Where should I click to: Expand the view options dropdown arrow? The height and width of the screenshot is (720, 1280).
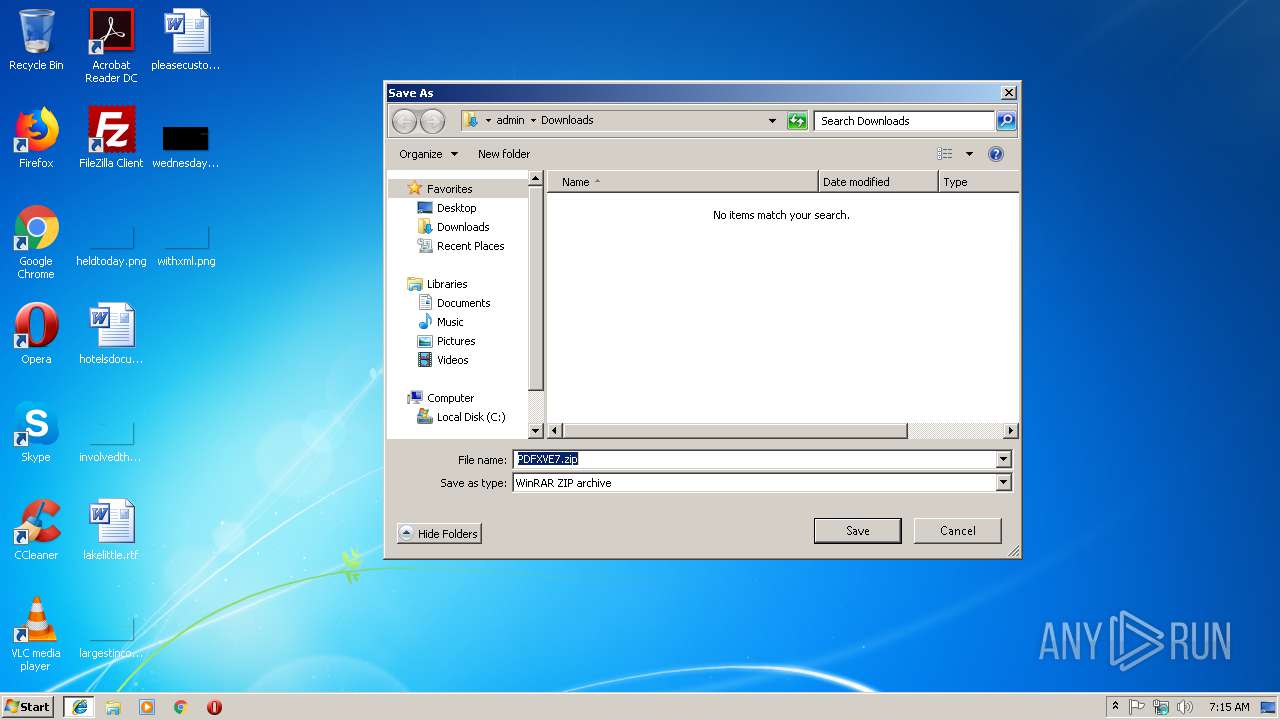click(x=969, y=154)
